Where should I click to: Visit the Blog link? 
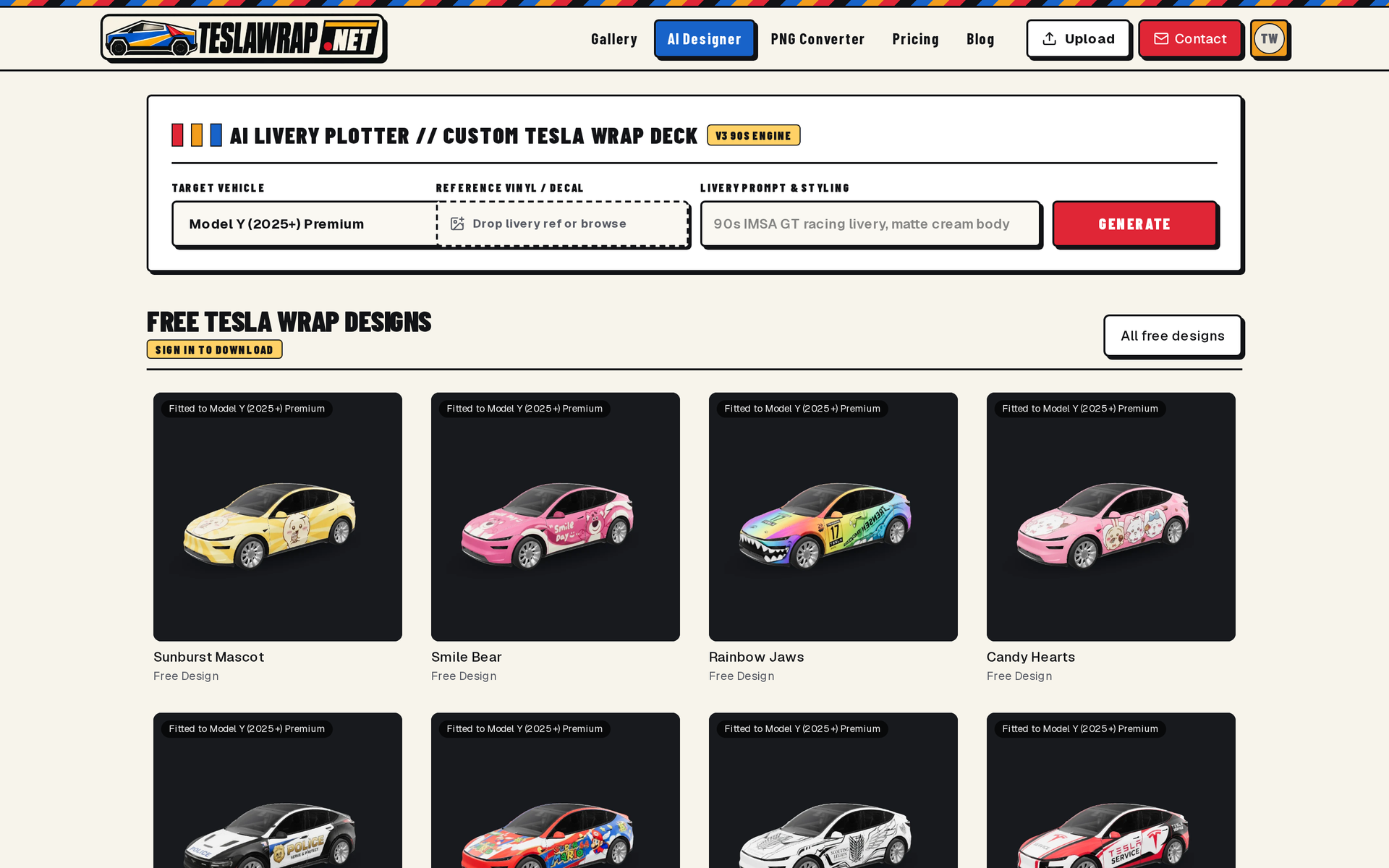pyautogui.click(x=980, y=39)
